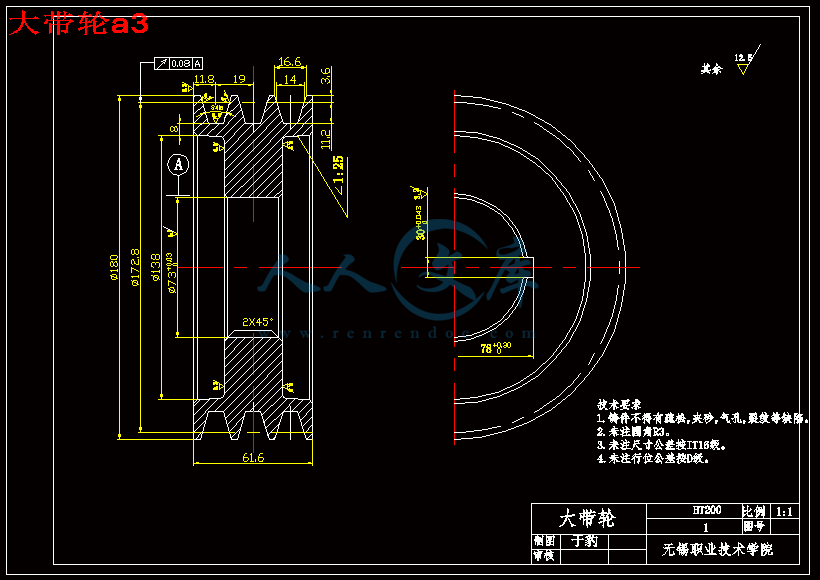820x580 pixels.
Task: Click the '16.6' groove width dimension
Action: coord(290,62)
